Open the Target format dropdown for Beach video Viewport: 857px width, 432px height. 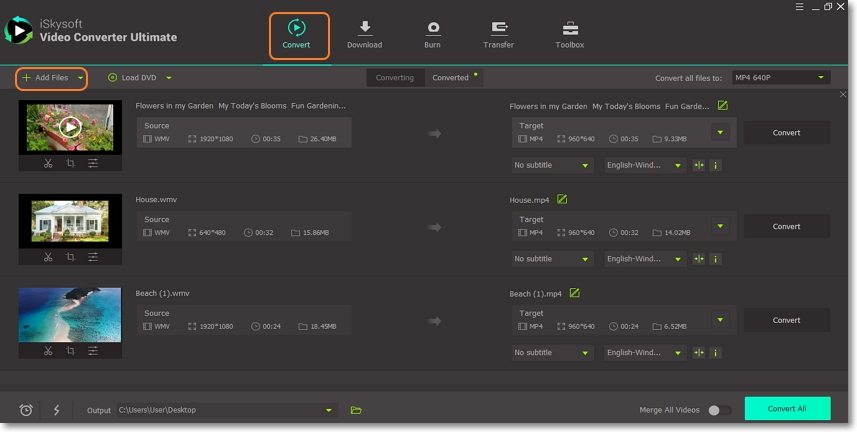(x=720, y=320)
